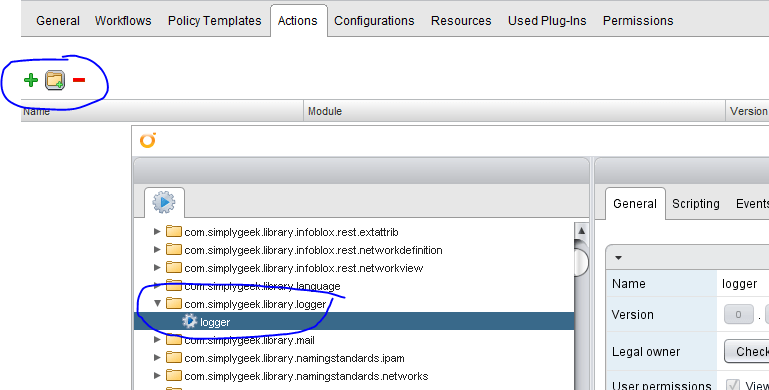The height and width of the screenshot is (390, 769).
Task: Sort by the Module column header
Action: pyautogui.click(x=514, y=111)
